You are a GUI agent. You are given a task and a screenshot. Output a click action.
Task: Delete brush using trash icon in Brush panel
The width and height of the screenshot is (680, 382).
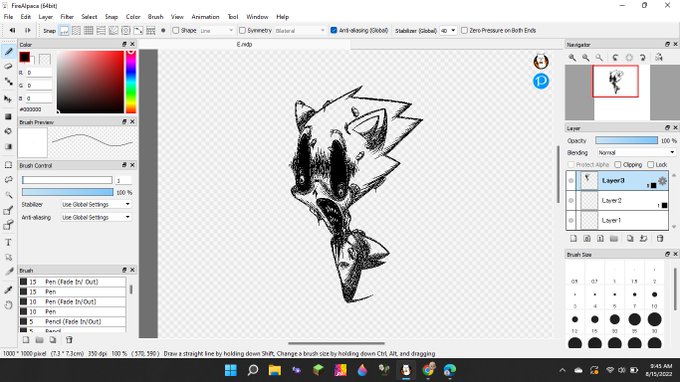69,340
